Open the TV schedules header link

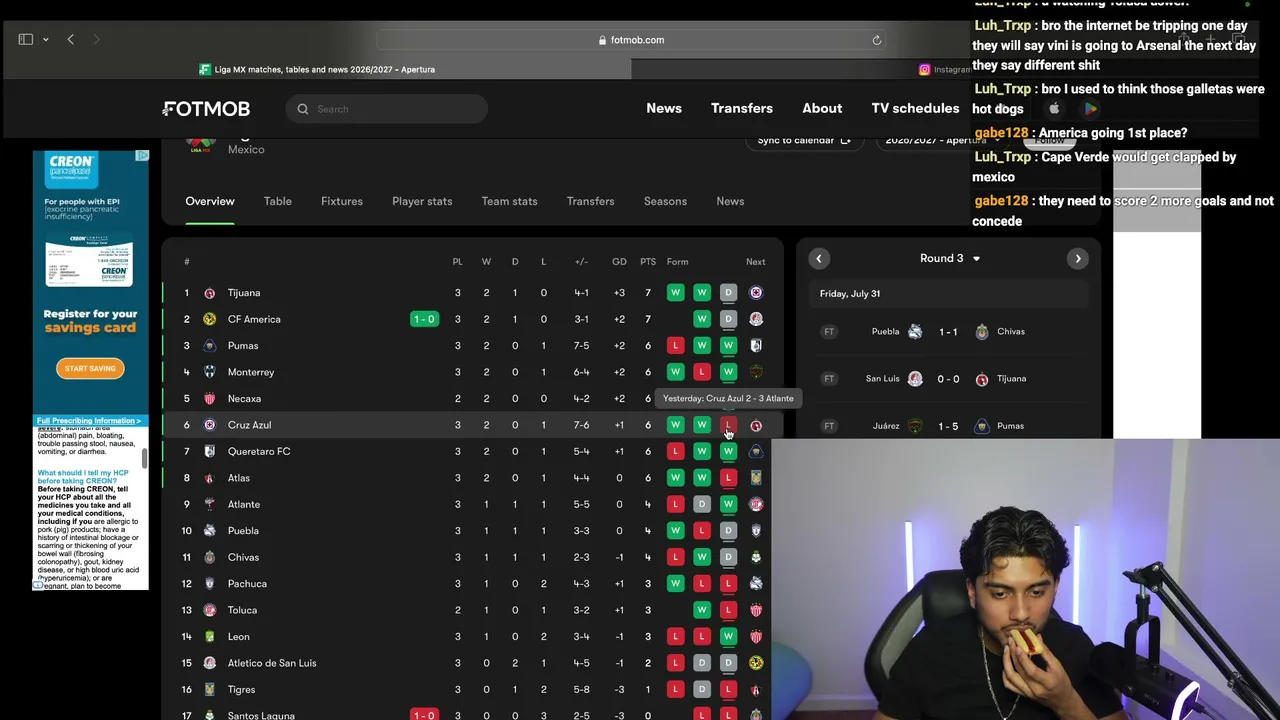(915, 108)
